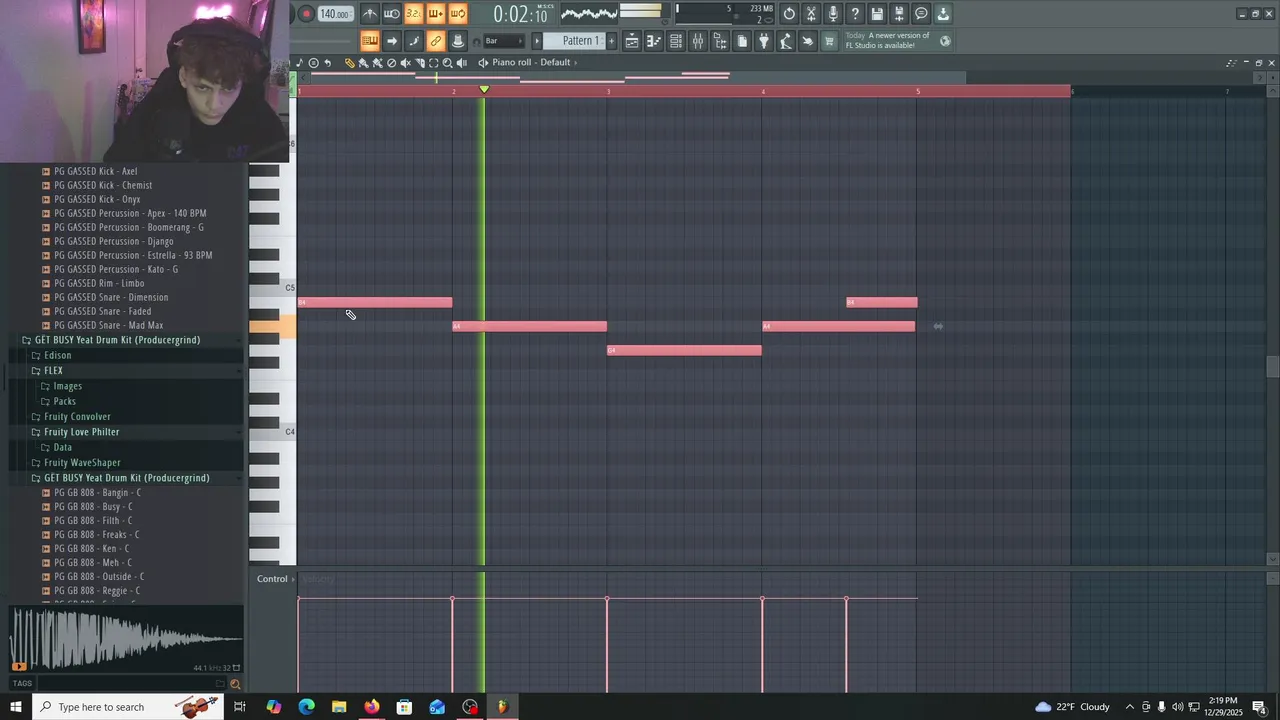Open the tempo tapper icon
This screenshot has height=720, width=1280.
pos(786,41)
